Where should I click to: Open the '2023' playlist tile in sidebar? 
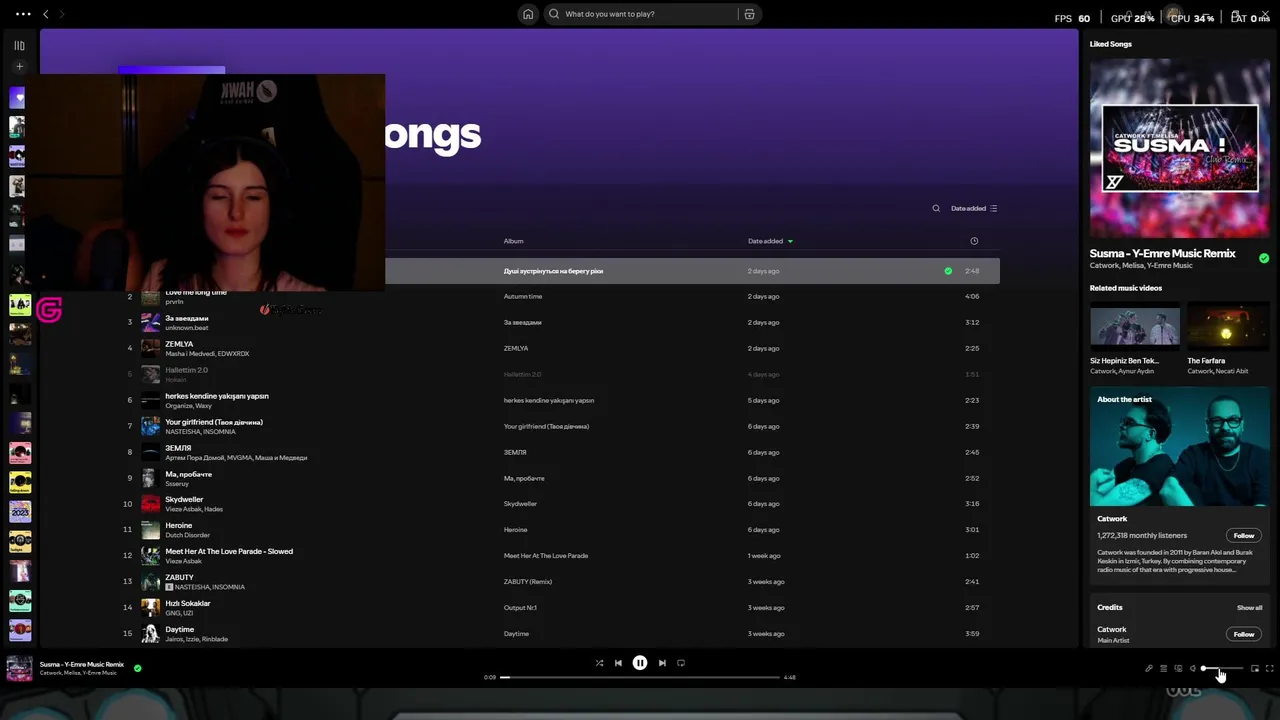click(x=20, y=512)
